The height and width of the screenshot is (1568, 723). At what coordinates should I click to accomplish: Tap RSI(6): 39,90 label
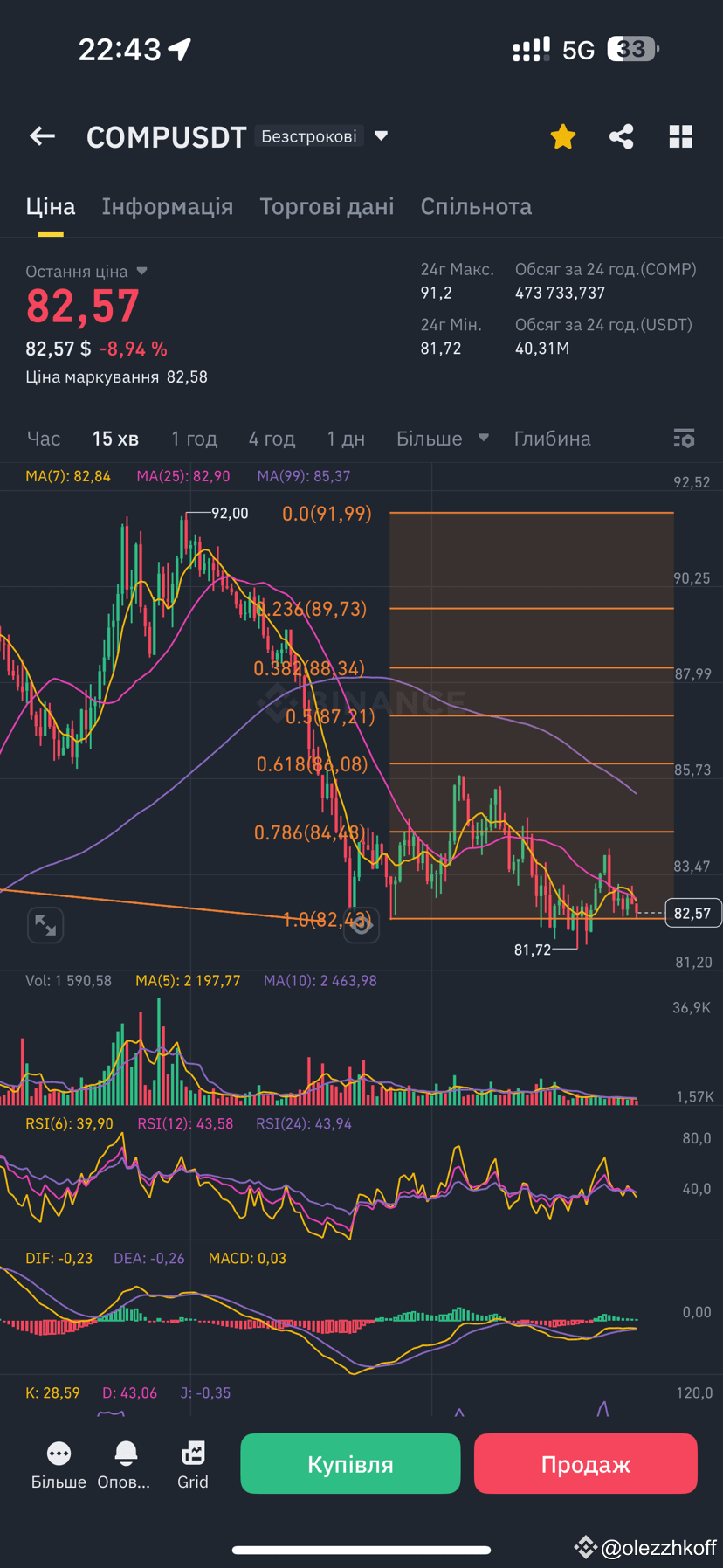click(69, 1123)
